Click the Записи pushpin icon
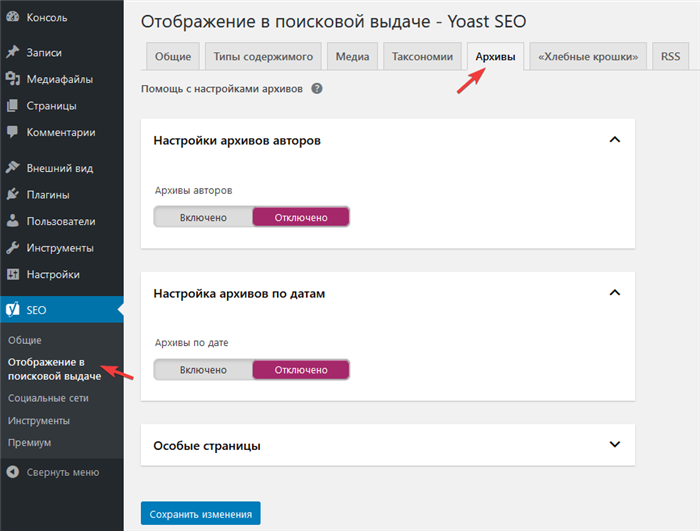Image resolution: width=700 pixels, height=531 pixels. pos(13,52)
